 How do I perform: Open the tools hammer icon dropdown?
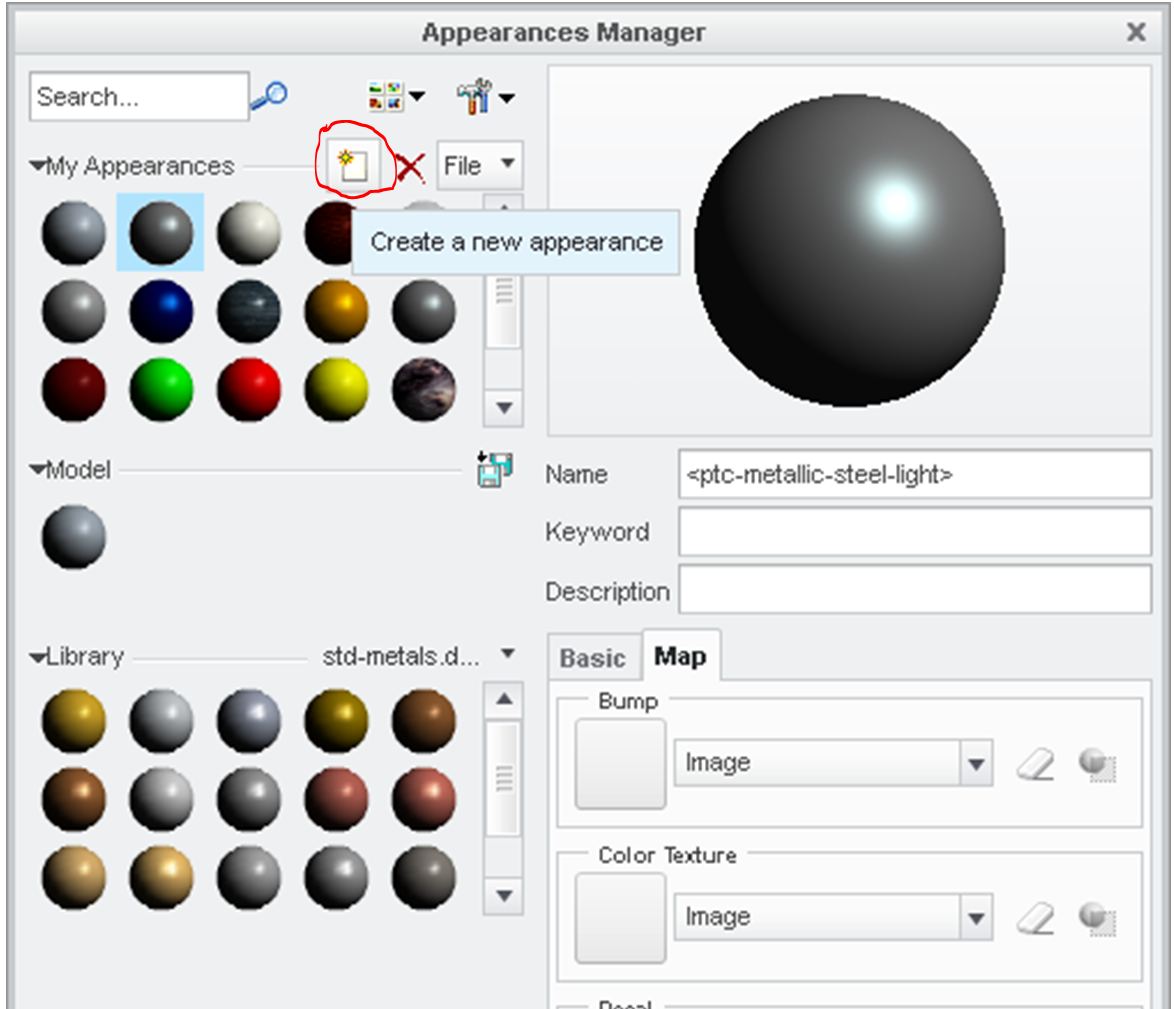(x=485, y=97)
